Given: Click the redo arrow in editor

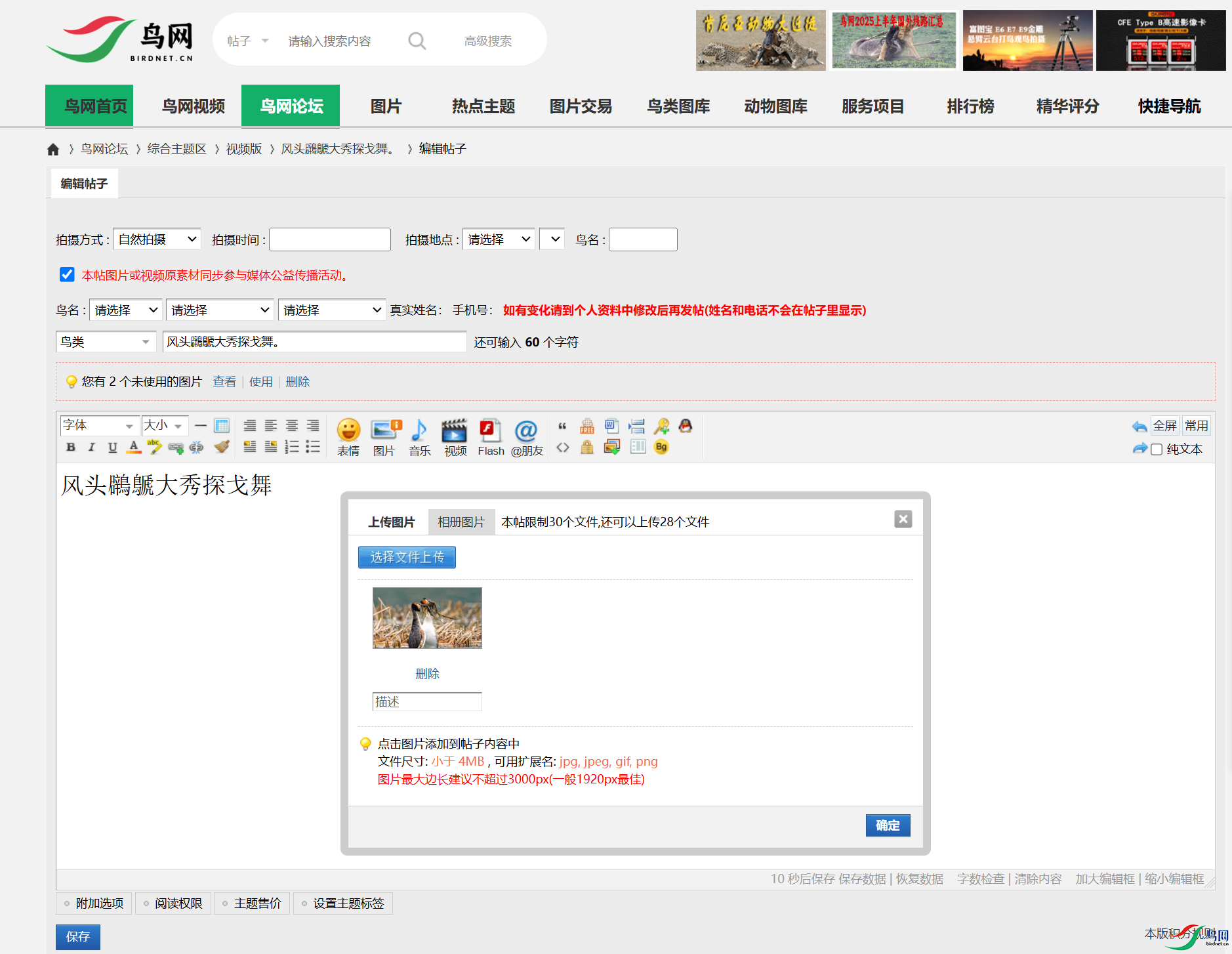Looking at the screenshot, I should pos(1140,449).
